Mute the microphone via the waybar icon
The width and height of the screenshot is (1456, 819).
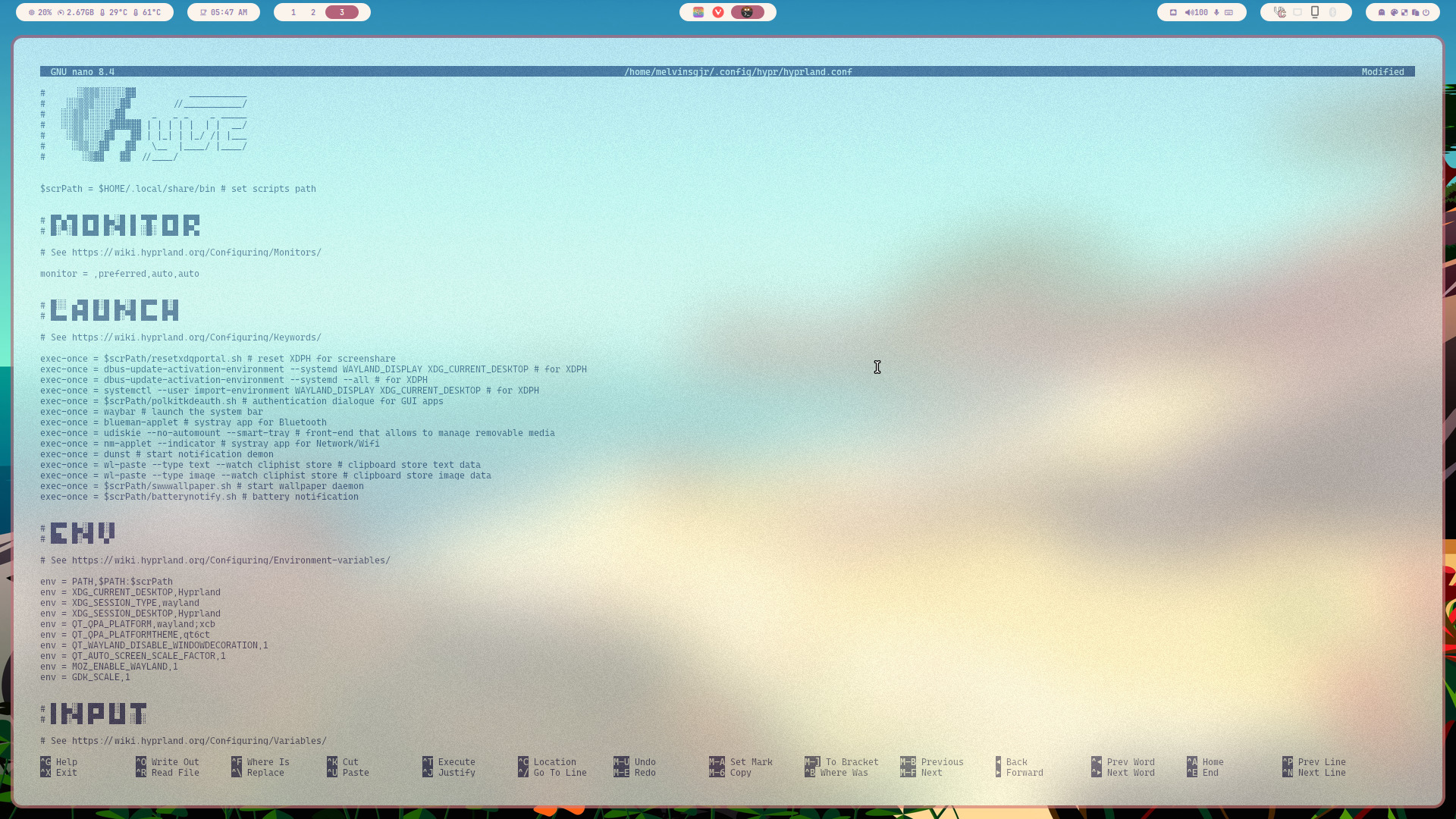[x=1216, y=12]
